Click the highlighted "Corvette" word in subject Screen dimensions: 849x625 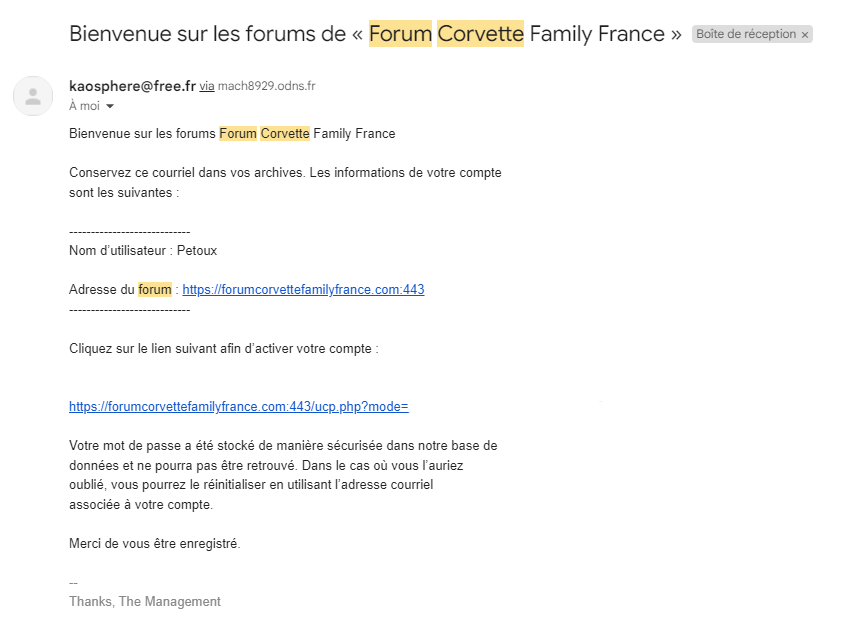click(480, 33)
